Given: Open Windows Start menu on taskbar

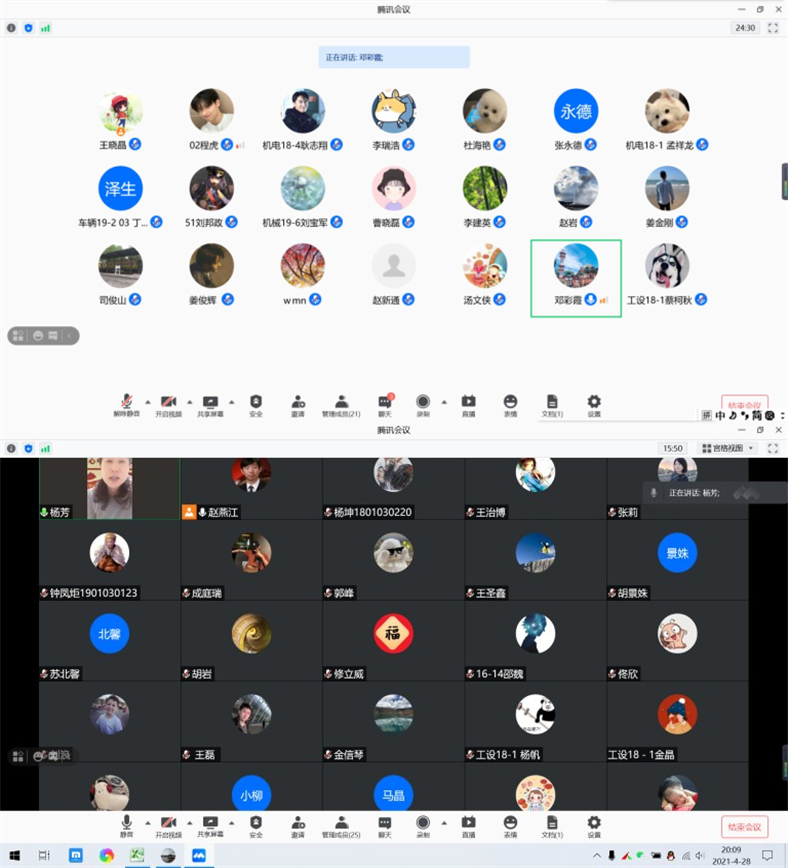Looking at the screenshot, I should click(x=14, y=855).
